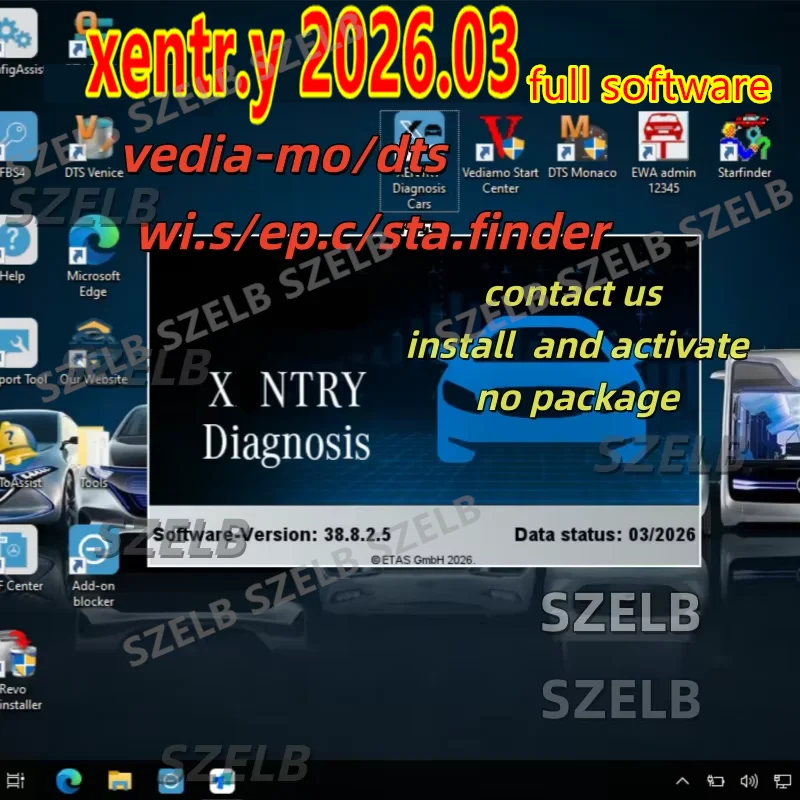Open the EWA admin 12345 shortcut
800x800 pixels.
click(x=663, y=154)
